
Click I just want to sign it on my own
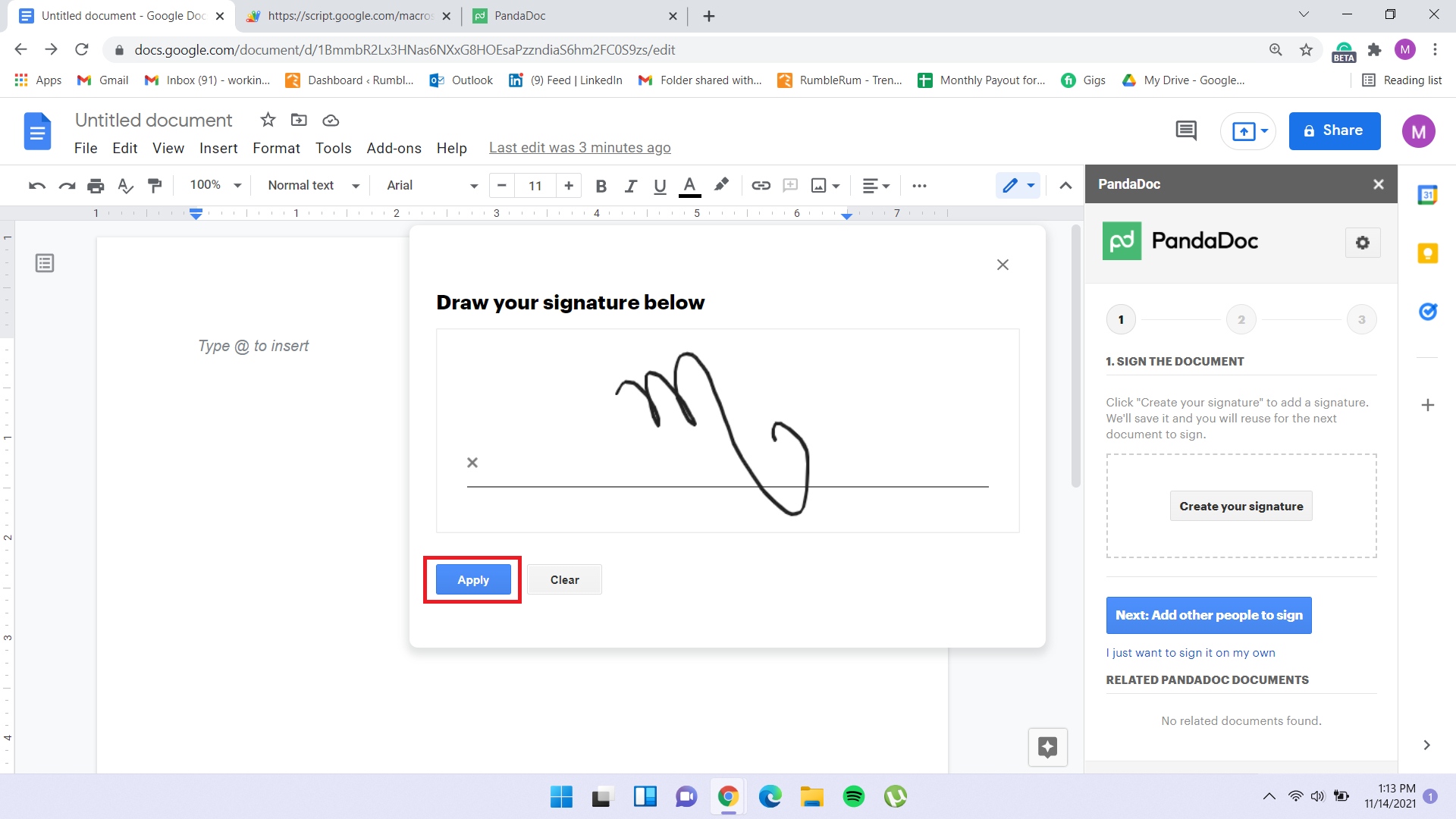[1190, 653]
